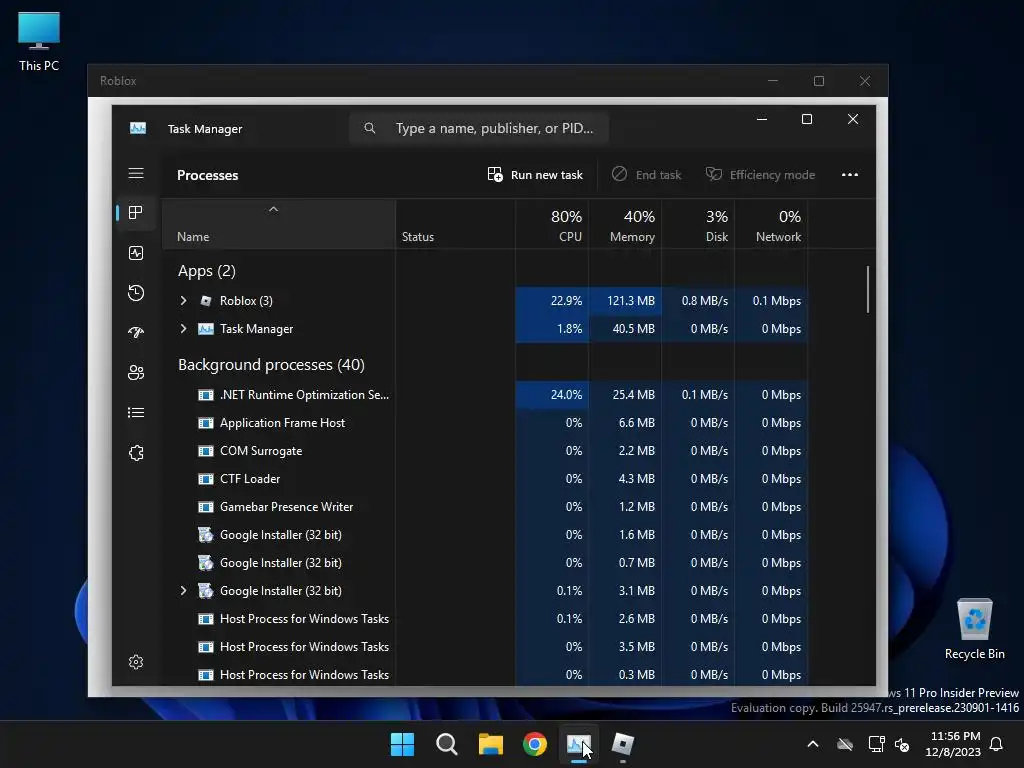The image size is (1024, 768).
Task: Click the Task Manager title bar app icon
Action: 138,129
